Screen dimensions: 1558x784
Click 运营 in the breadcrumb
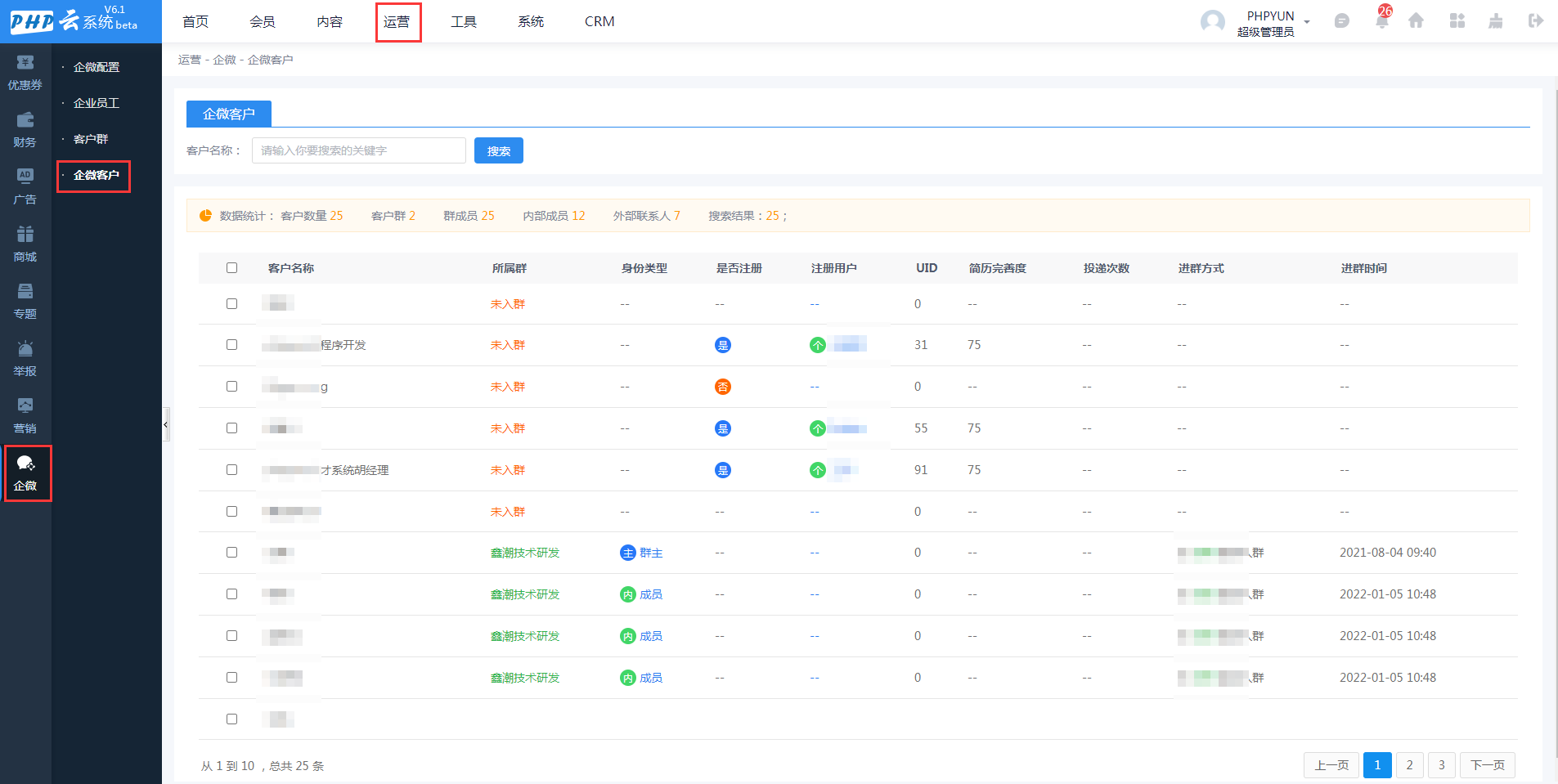coord(190,60)
